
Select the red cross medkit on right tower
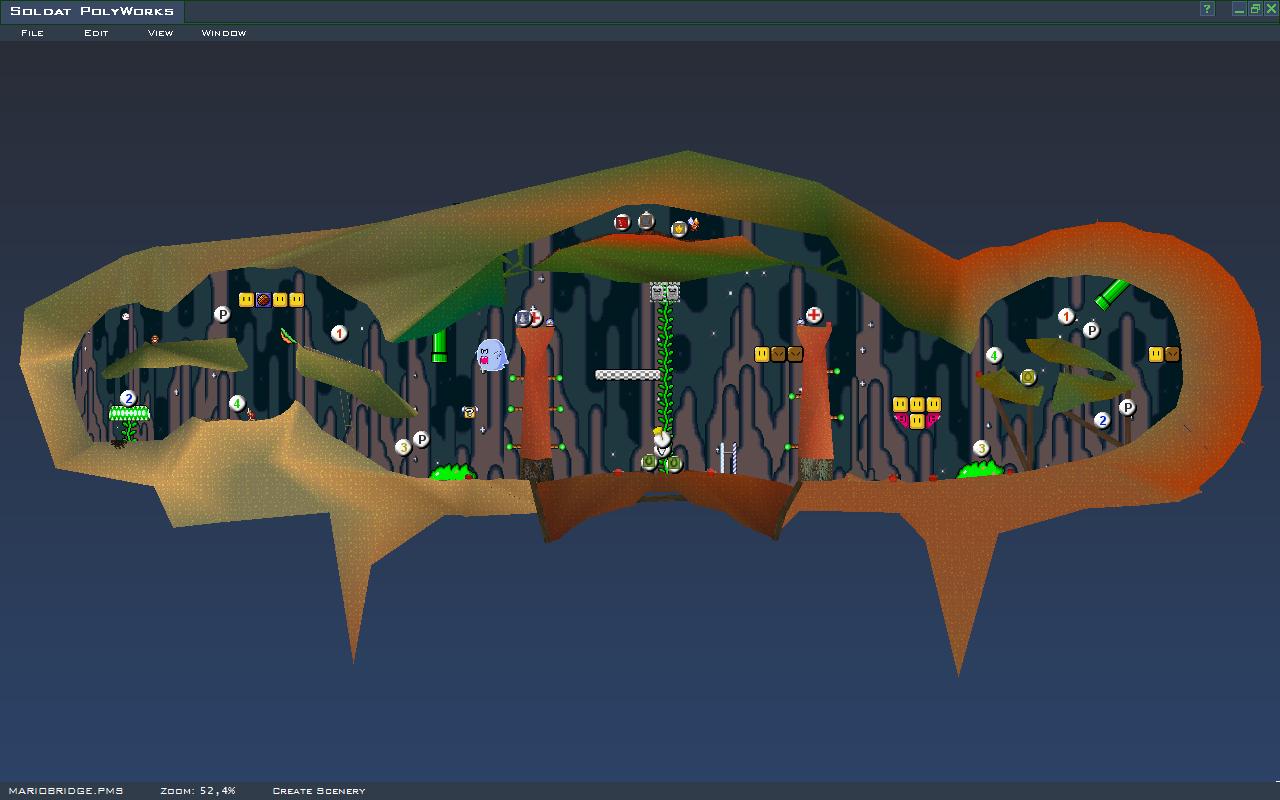[x=814, y=315]
